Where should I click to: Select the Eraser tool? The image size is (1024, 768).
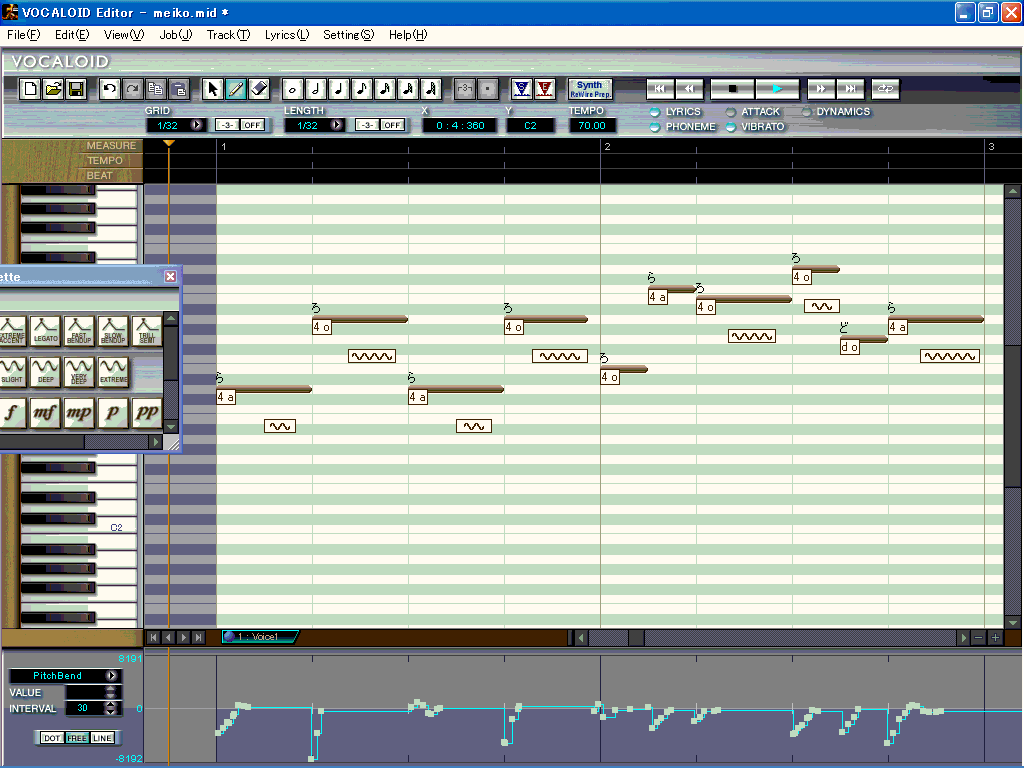258,89
